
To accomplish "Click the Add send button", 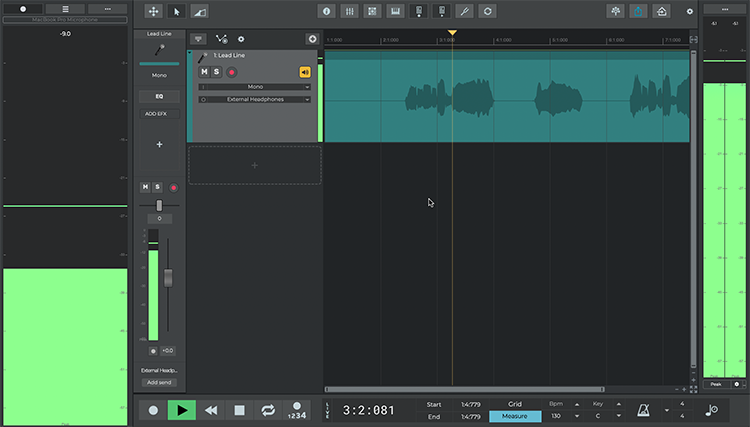I will tap(159, 382).
